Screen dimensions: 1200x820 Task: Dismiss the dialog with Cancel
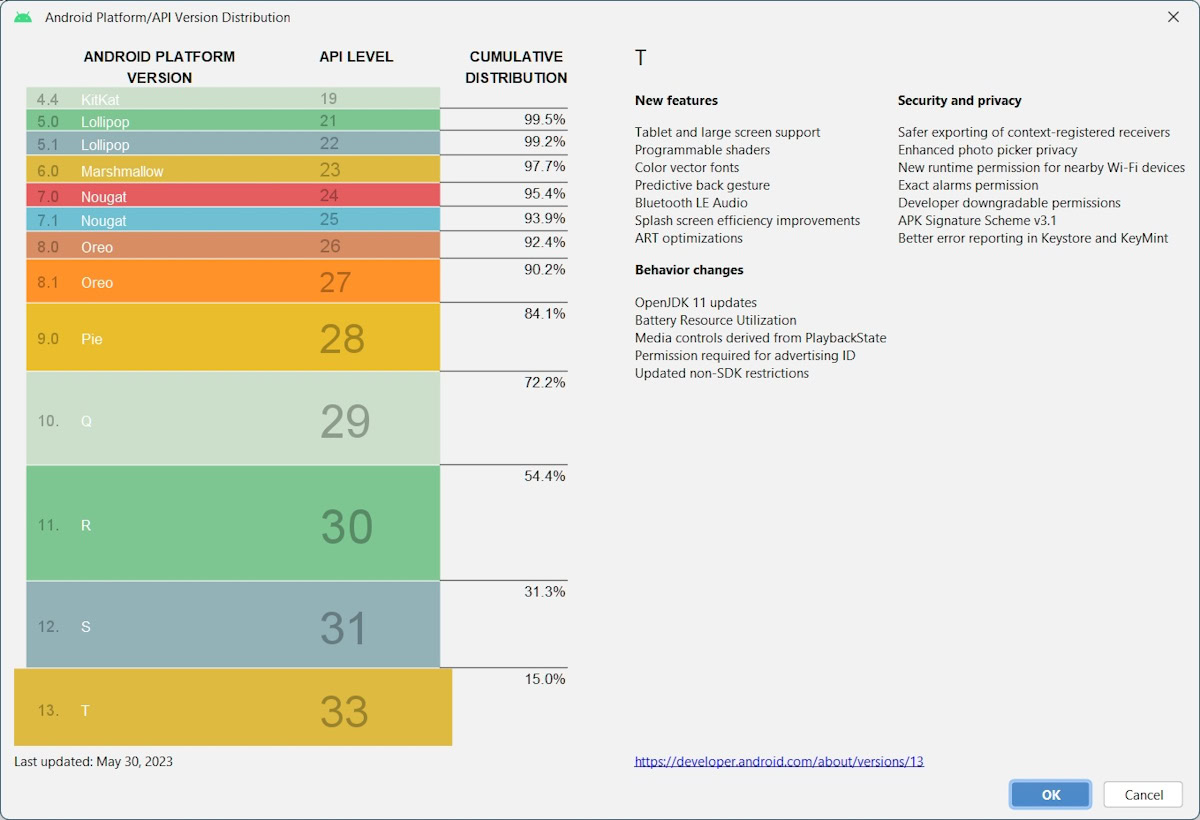(1142, 794)
